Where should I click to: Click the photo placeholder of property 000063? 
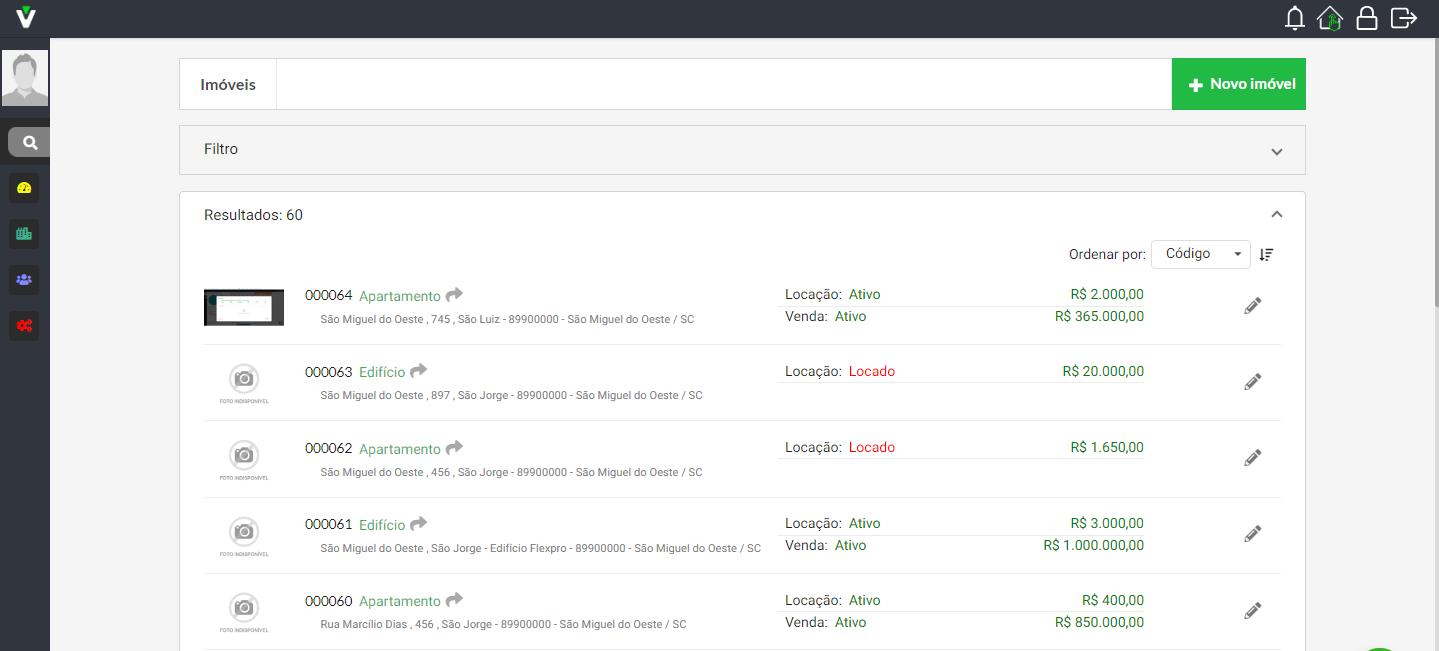pos(244,384)
